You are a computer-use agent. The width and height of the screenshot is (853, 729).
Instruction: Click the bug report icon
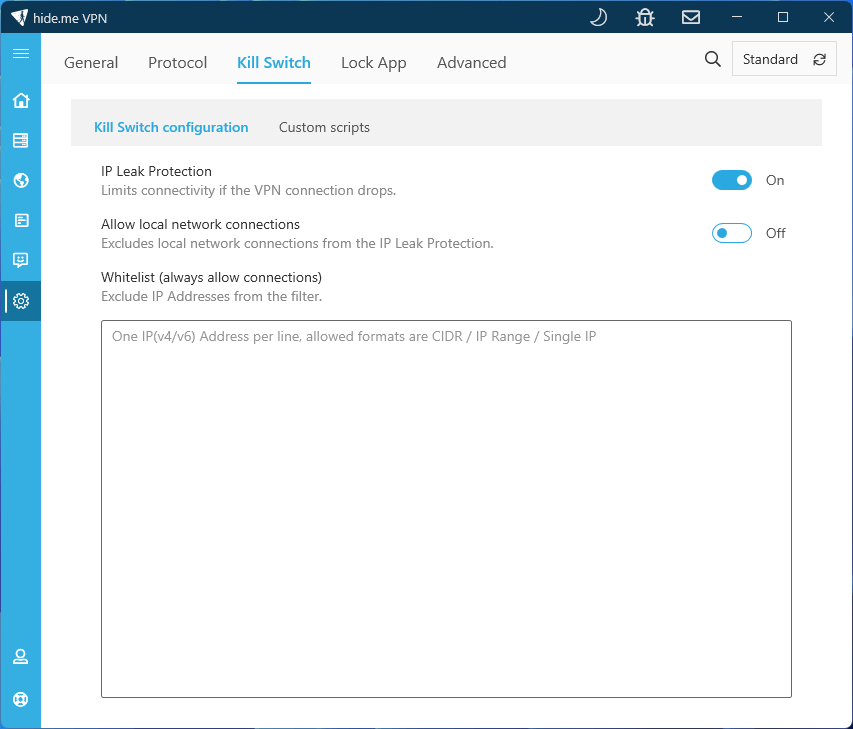[x=645, y=17]
